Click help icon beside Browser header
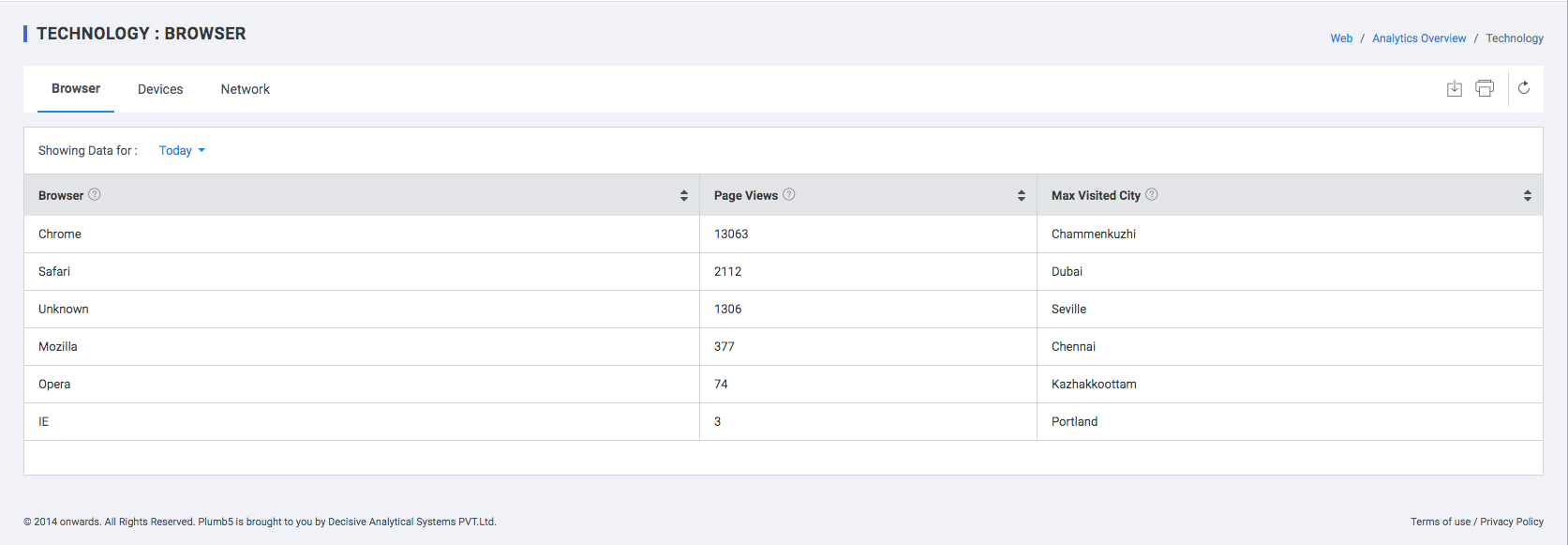This screenshot has height=545, width=1568. (95, 194)
